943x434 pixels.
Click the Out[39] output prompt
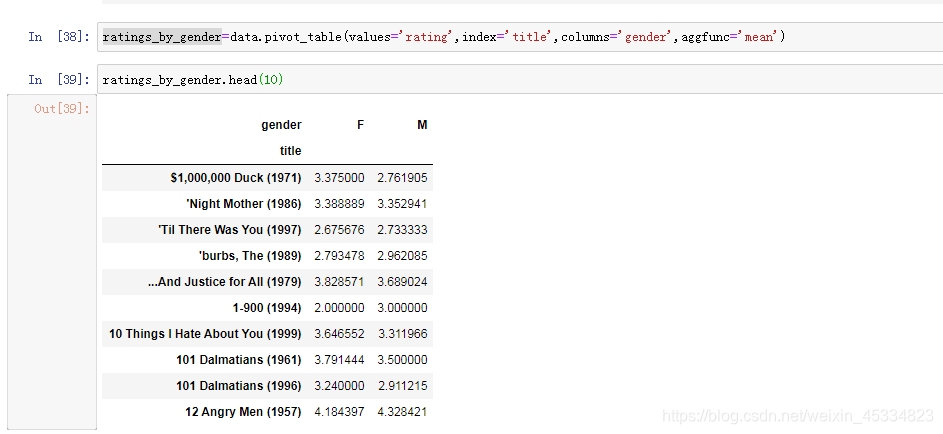(62, 109)
